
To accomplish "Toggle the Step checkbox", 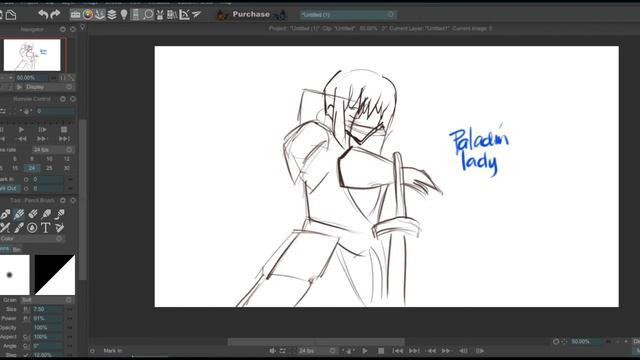I will 26,355.
